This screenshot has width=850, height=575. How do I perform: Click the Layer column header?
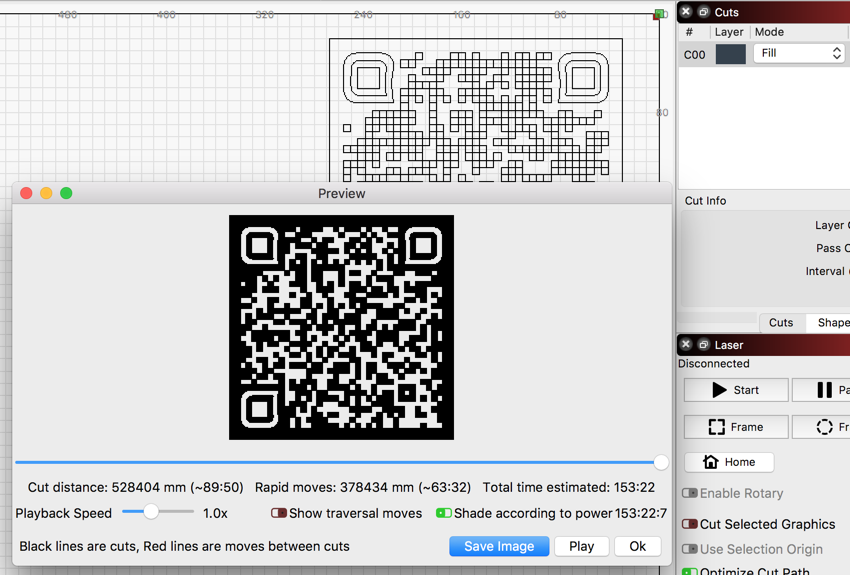pos(729,32)
